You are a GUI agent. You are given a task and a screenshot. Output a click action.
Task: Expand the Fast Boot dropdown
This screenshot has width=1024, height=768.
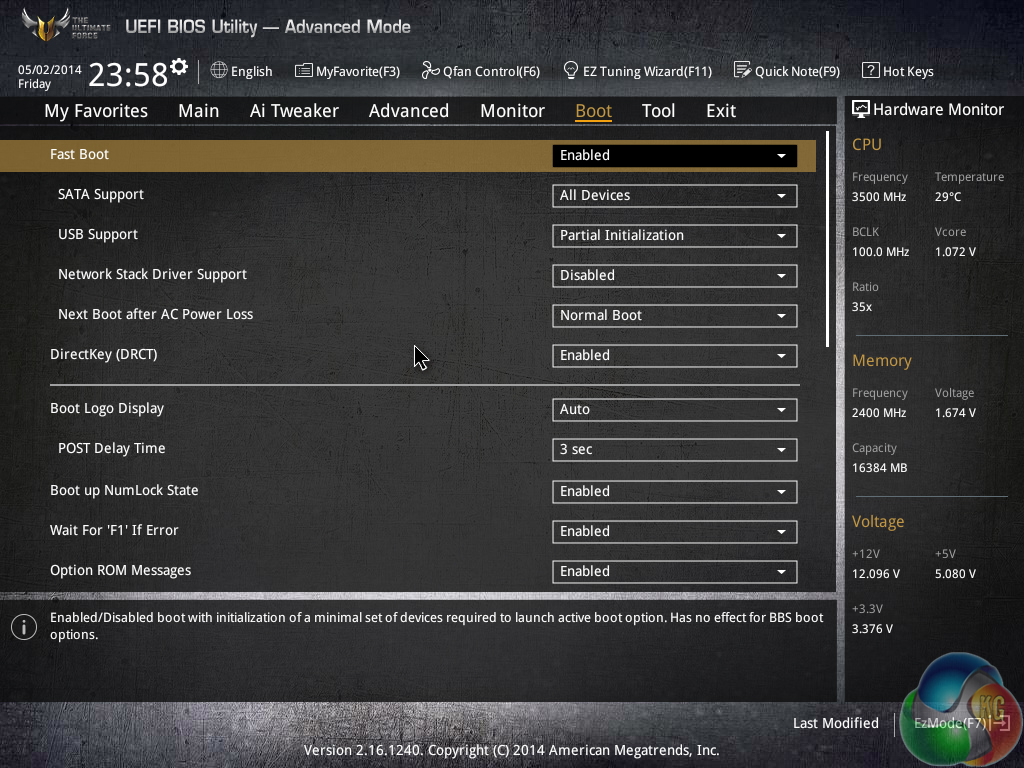click(674, 155)
